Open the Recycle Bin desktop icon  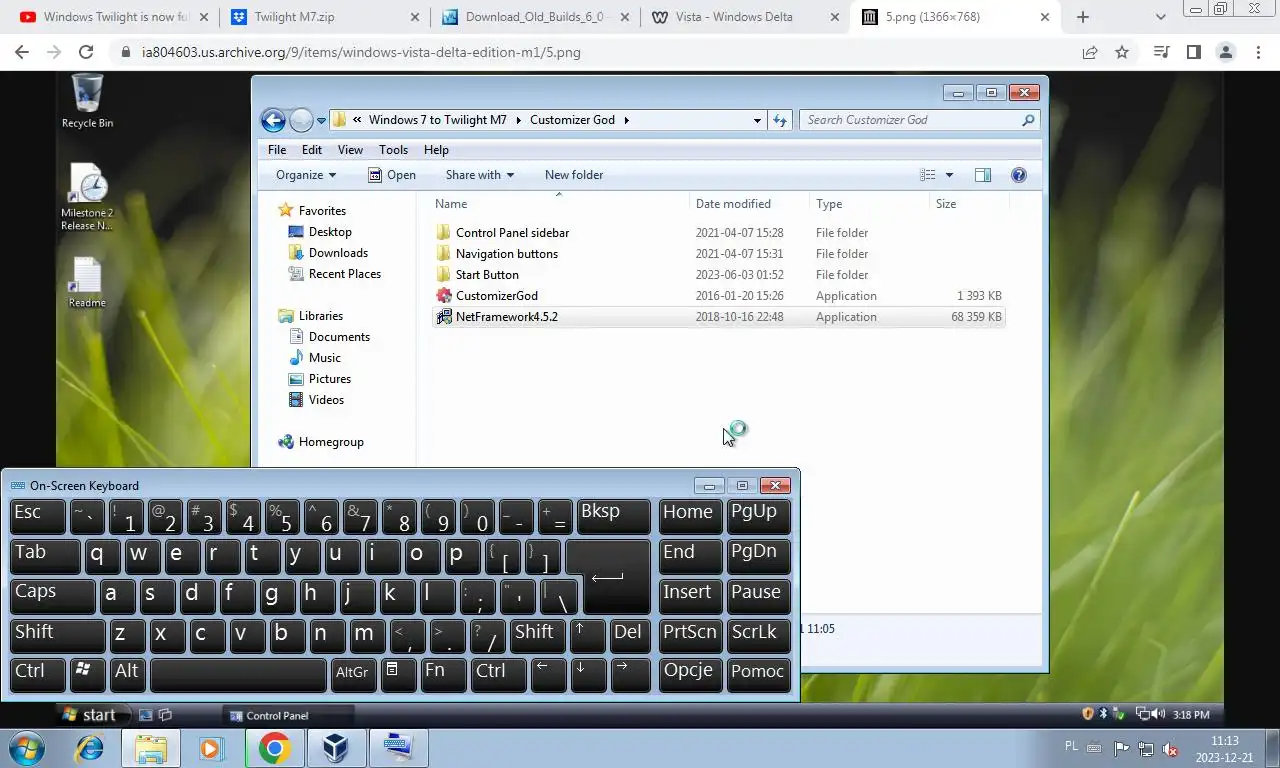87,101
